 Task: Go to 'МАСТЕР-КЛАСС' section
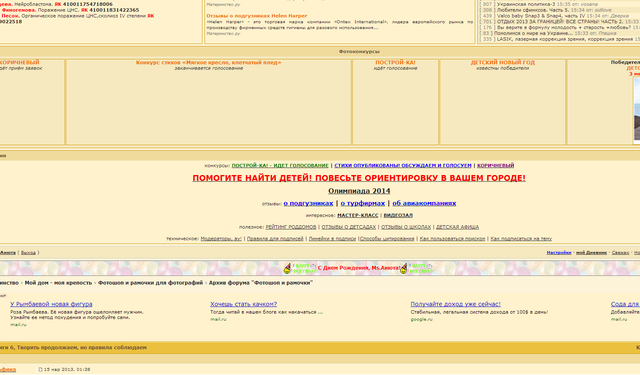tap(358, 215)
